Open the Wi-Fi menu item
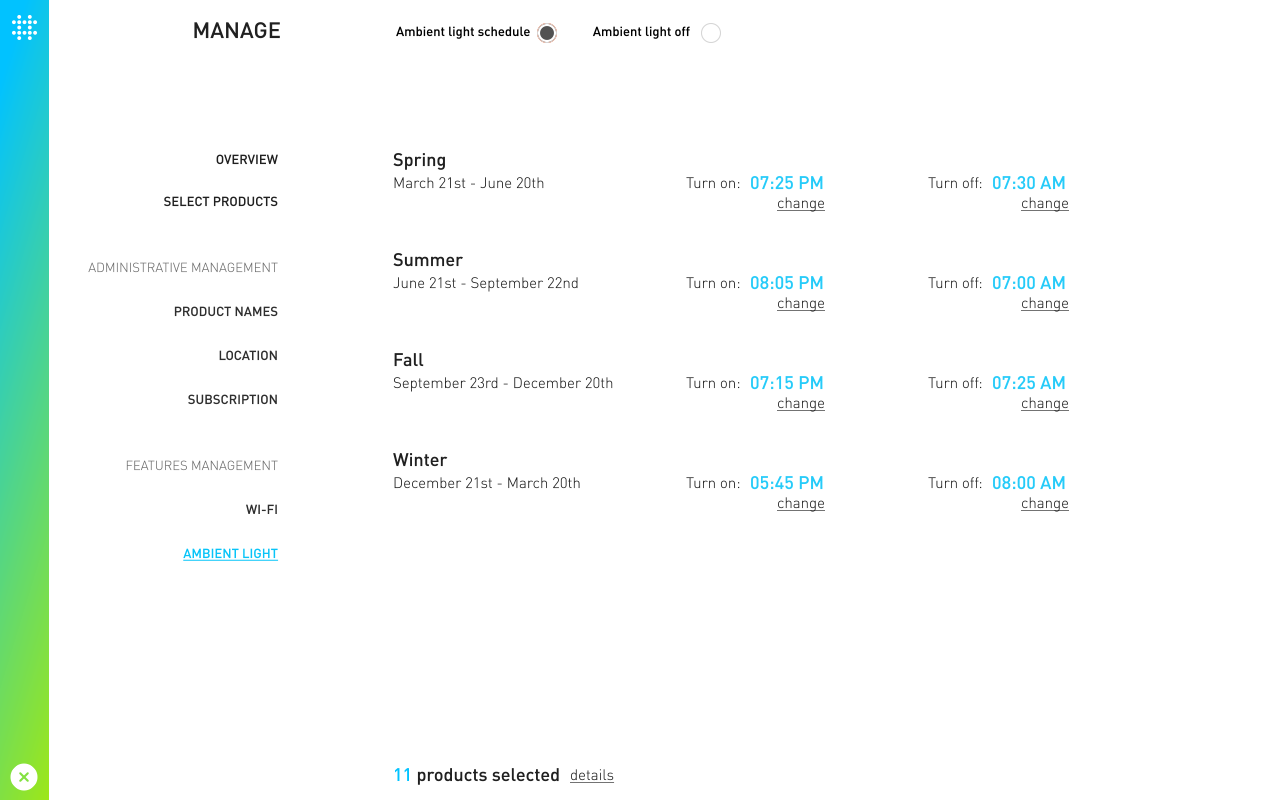The width and height of the screenshot is (1280, 800). pyautogui.click(x=262, y=510)
